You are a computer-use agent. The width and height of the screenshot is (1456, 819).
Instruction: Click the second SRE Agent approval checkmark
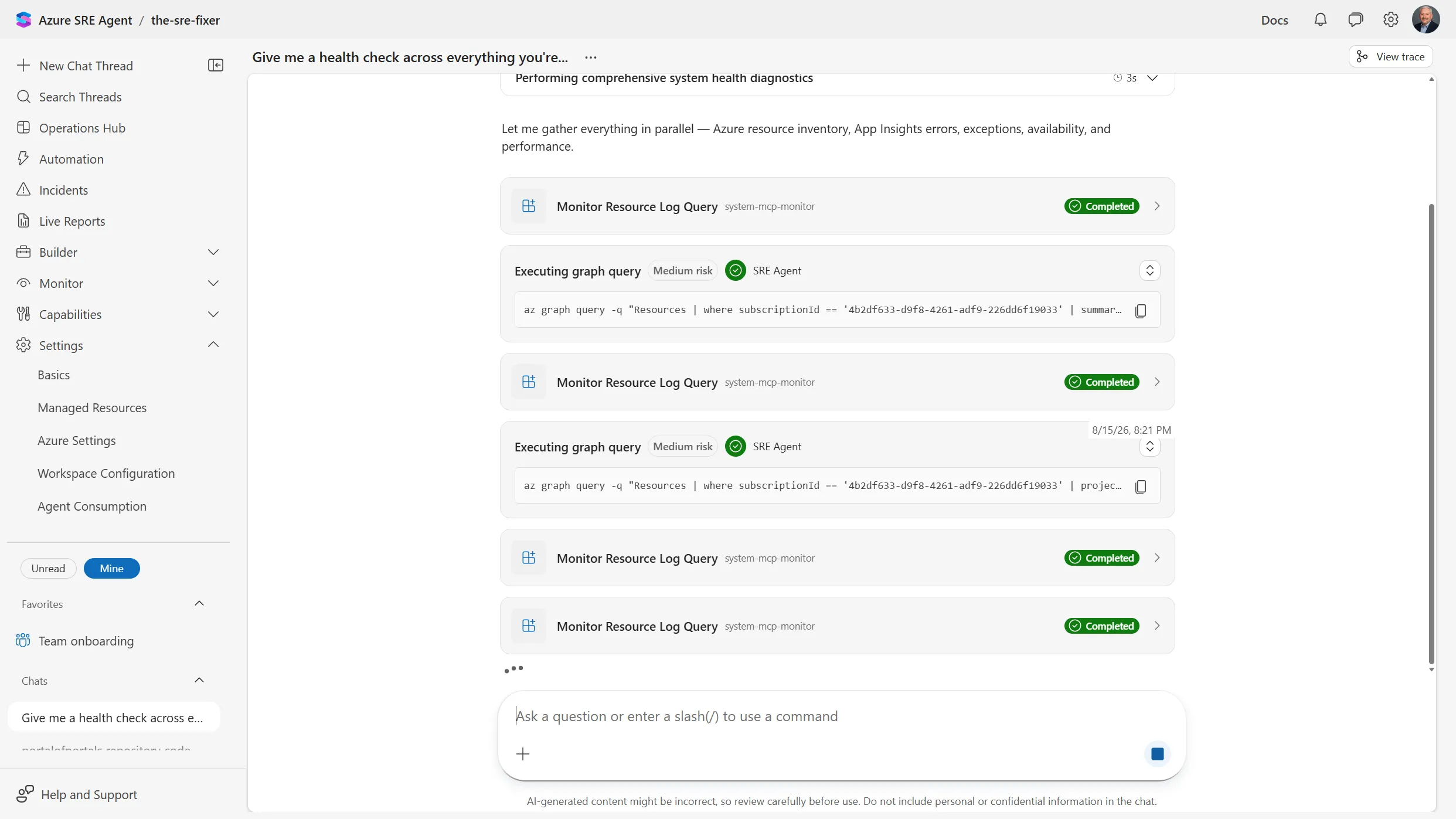pos(736,446)
